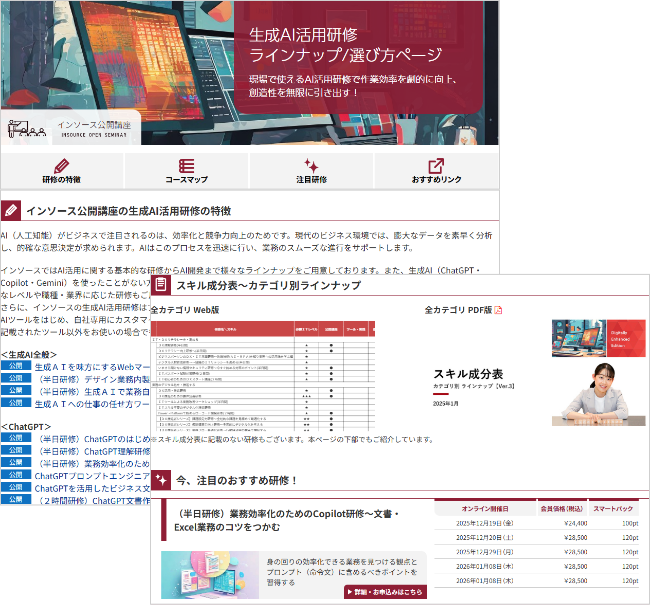Click the external link icon above おすすめリンク
Image resolution: width=650 pixels, height=605 pixels.
[x=436, y=166]
